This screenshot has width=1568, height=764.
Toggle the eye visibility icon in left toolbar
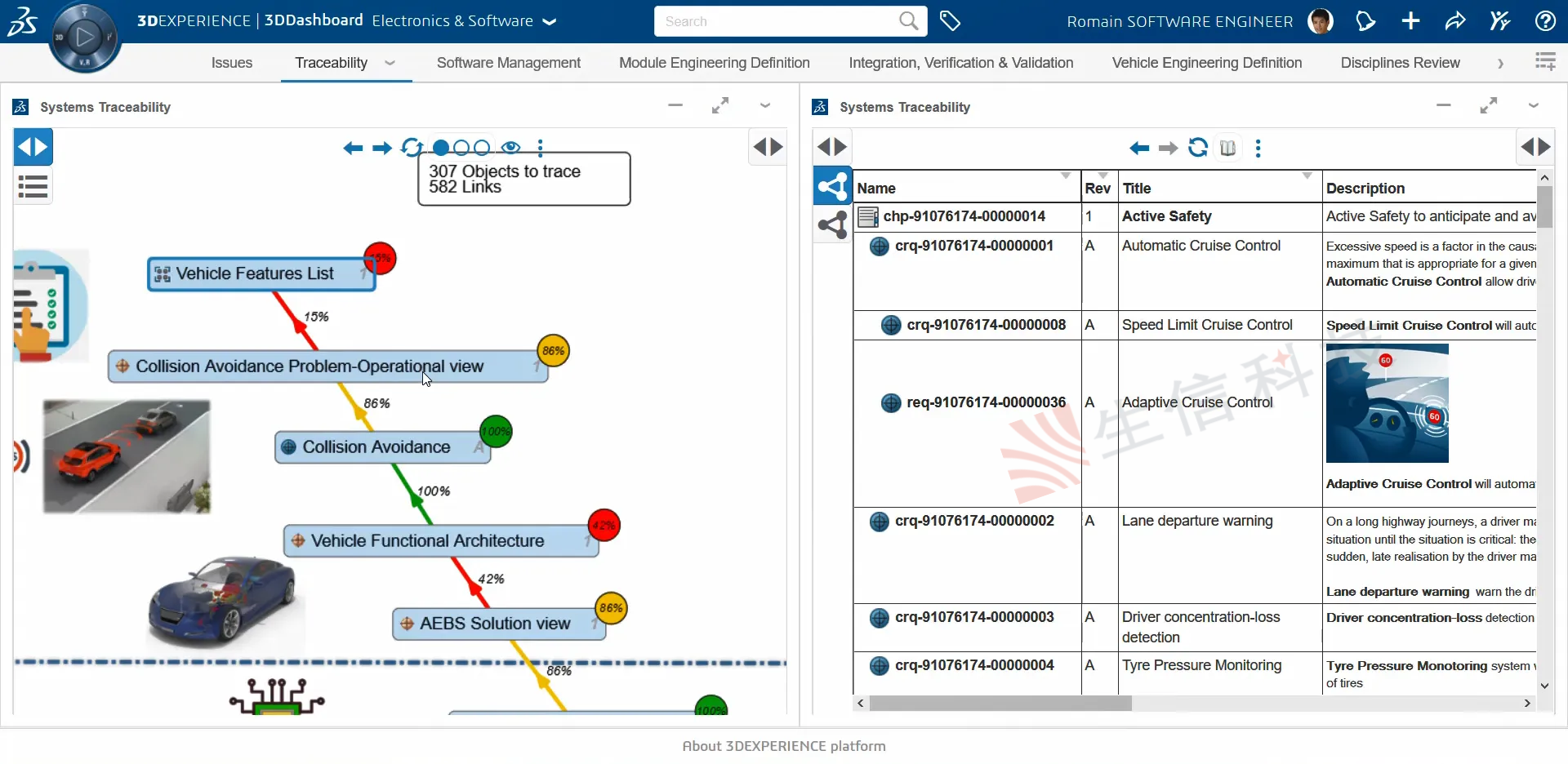511,148
